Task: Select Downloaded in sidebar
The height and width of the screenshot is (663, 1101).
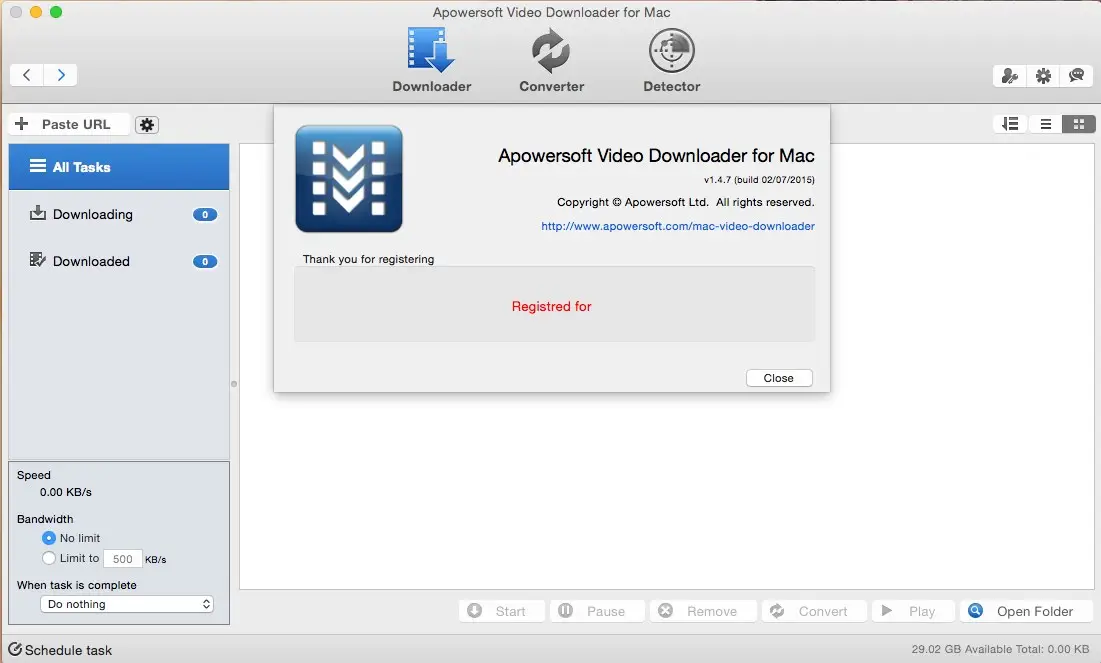Action: click(x=119, y=261)
